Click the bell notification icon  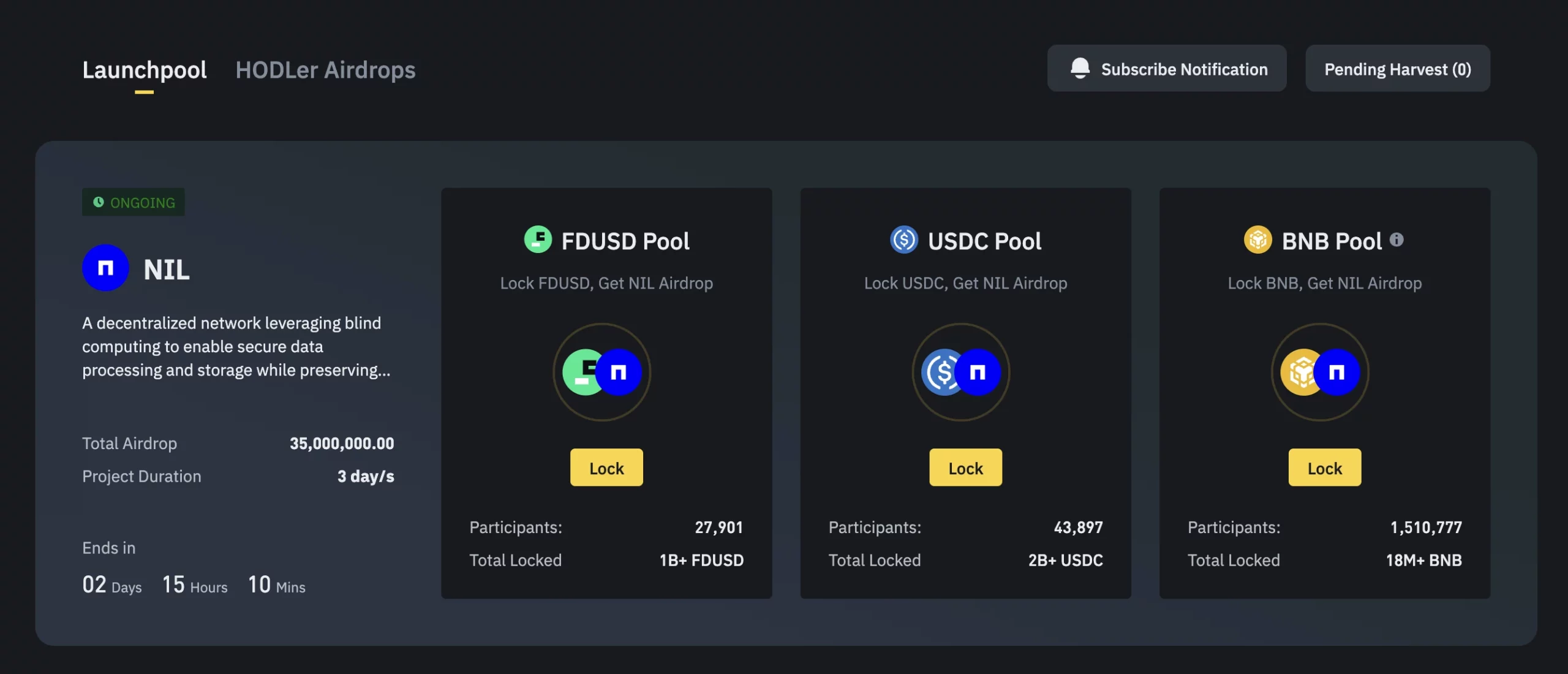click(x=1080, y=68)
